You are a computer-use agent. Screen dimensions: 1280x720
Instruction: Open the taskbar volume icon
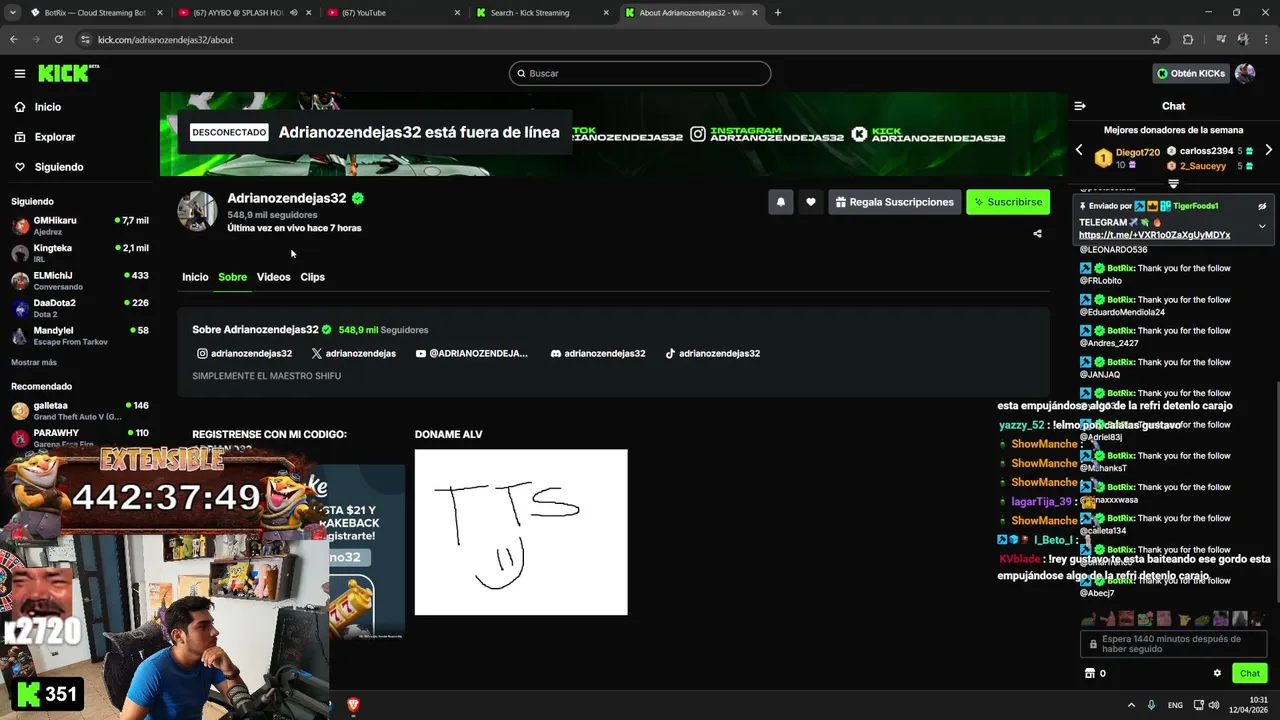1213,705
